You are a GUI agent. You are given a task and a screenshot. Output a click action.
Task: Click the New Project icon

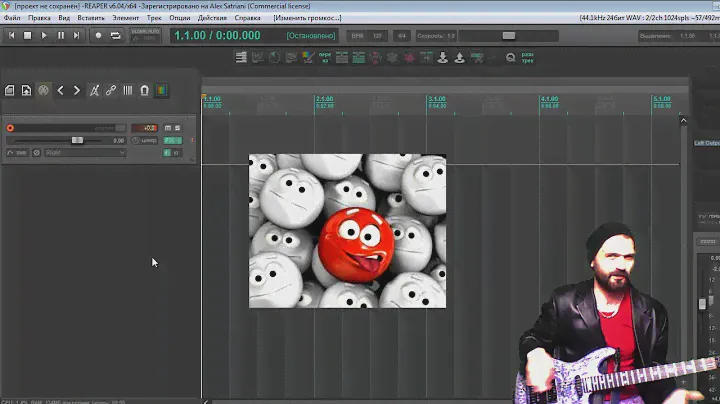point(10,90)
